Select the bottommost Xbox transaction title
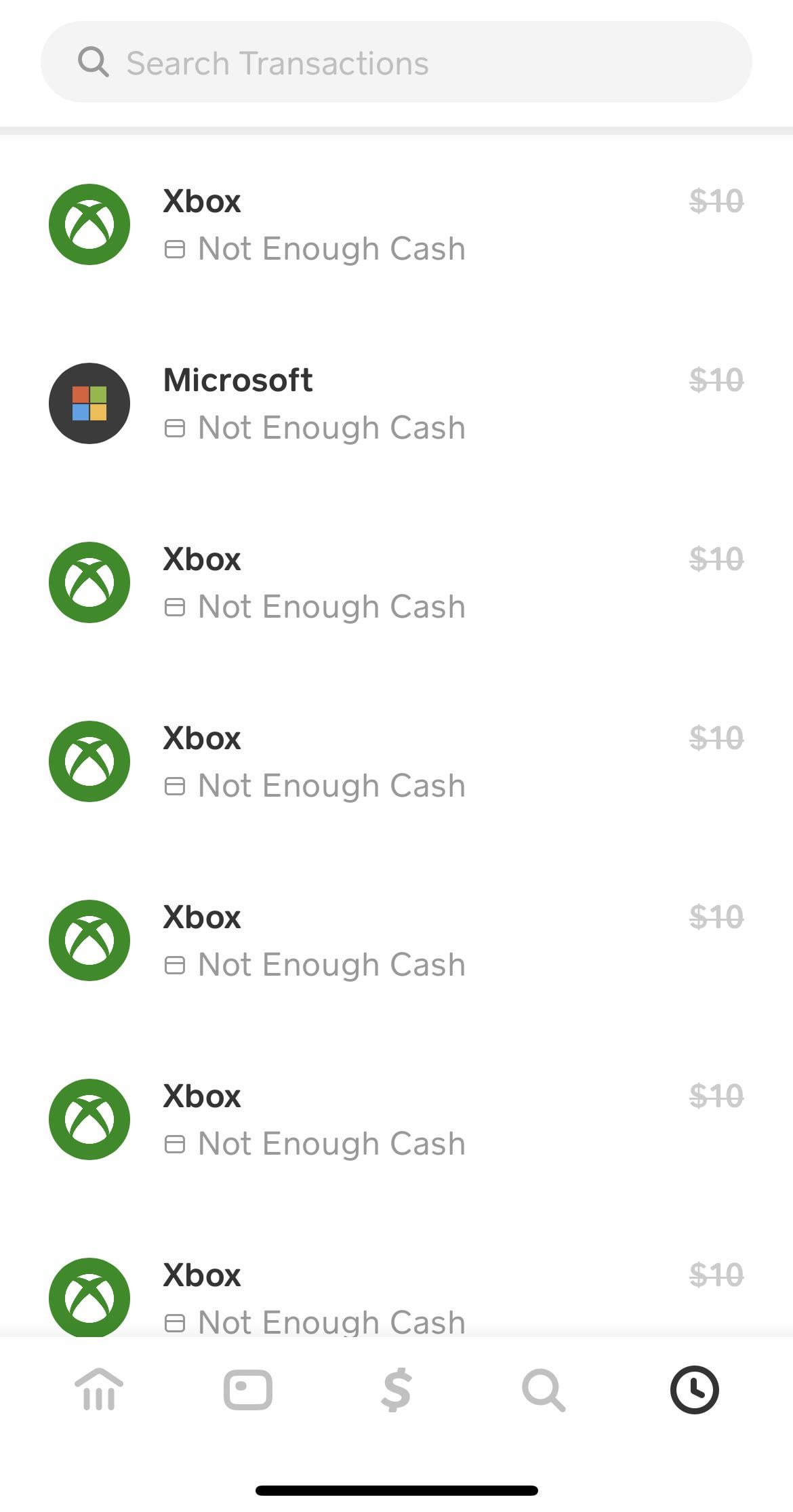The height and width of the screenshot is (1512, 793). [x=202, y=1275]
